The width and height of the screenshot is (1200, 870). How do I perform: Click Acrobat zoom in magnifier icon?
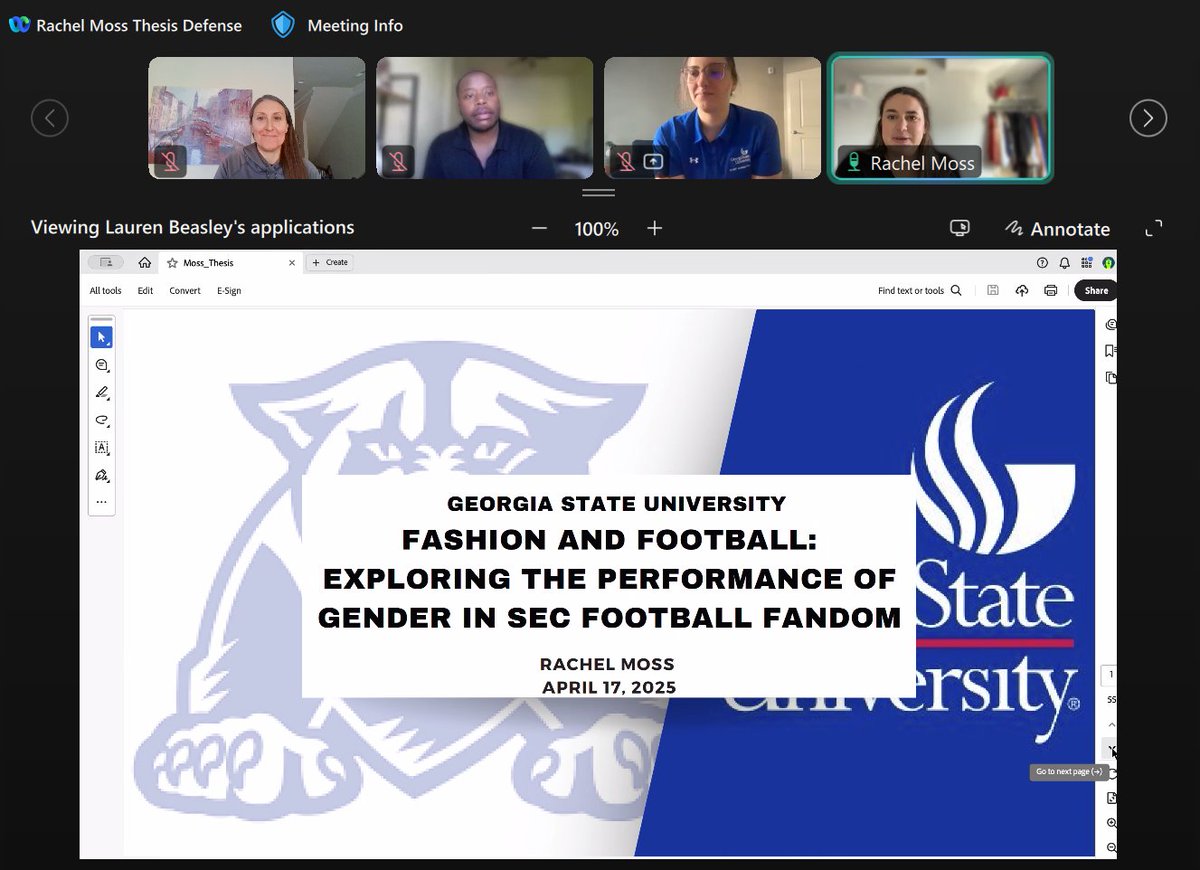[x=1111, y=823]
